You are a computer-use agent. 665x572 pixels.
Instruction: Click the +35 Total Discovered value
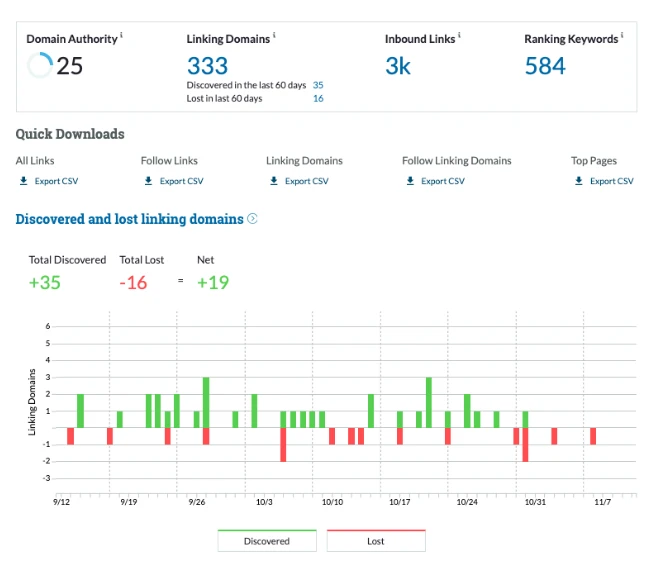[x=45, y=282]
